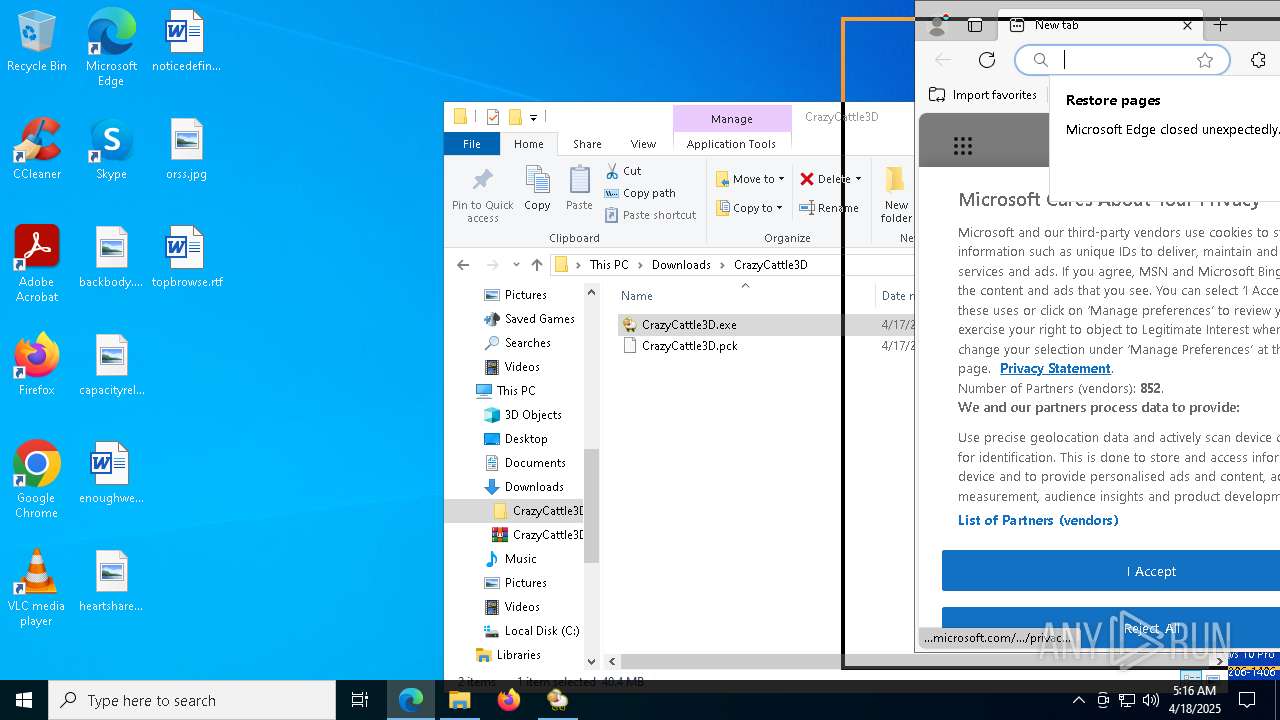This screenshot has height=720, width=1280.
Task: Click Import favorites in Edge
Action: coord(983,95)
